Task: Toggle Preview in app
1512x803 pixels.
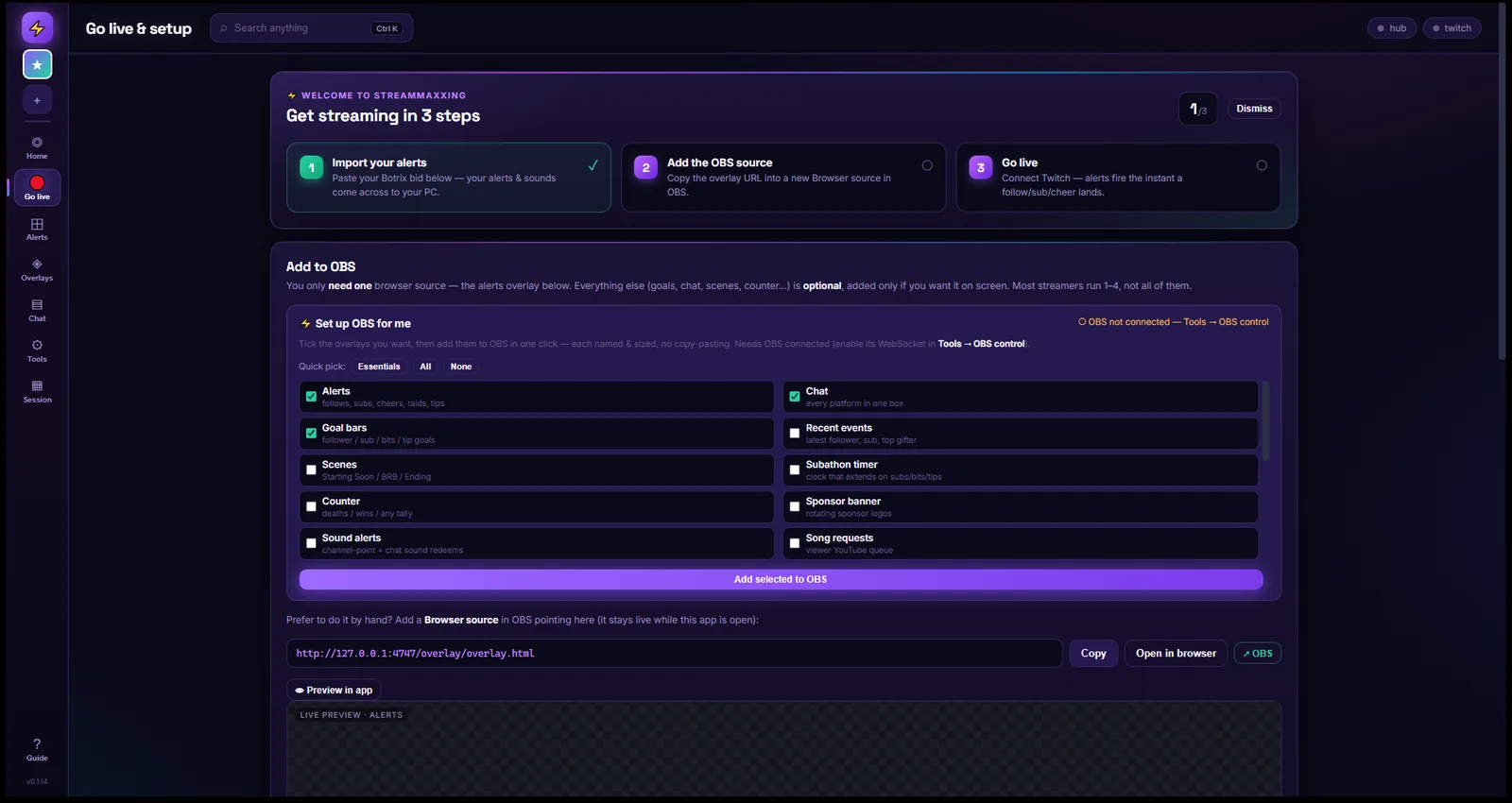Action: [334, 690]
